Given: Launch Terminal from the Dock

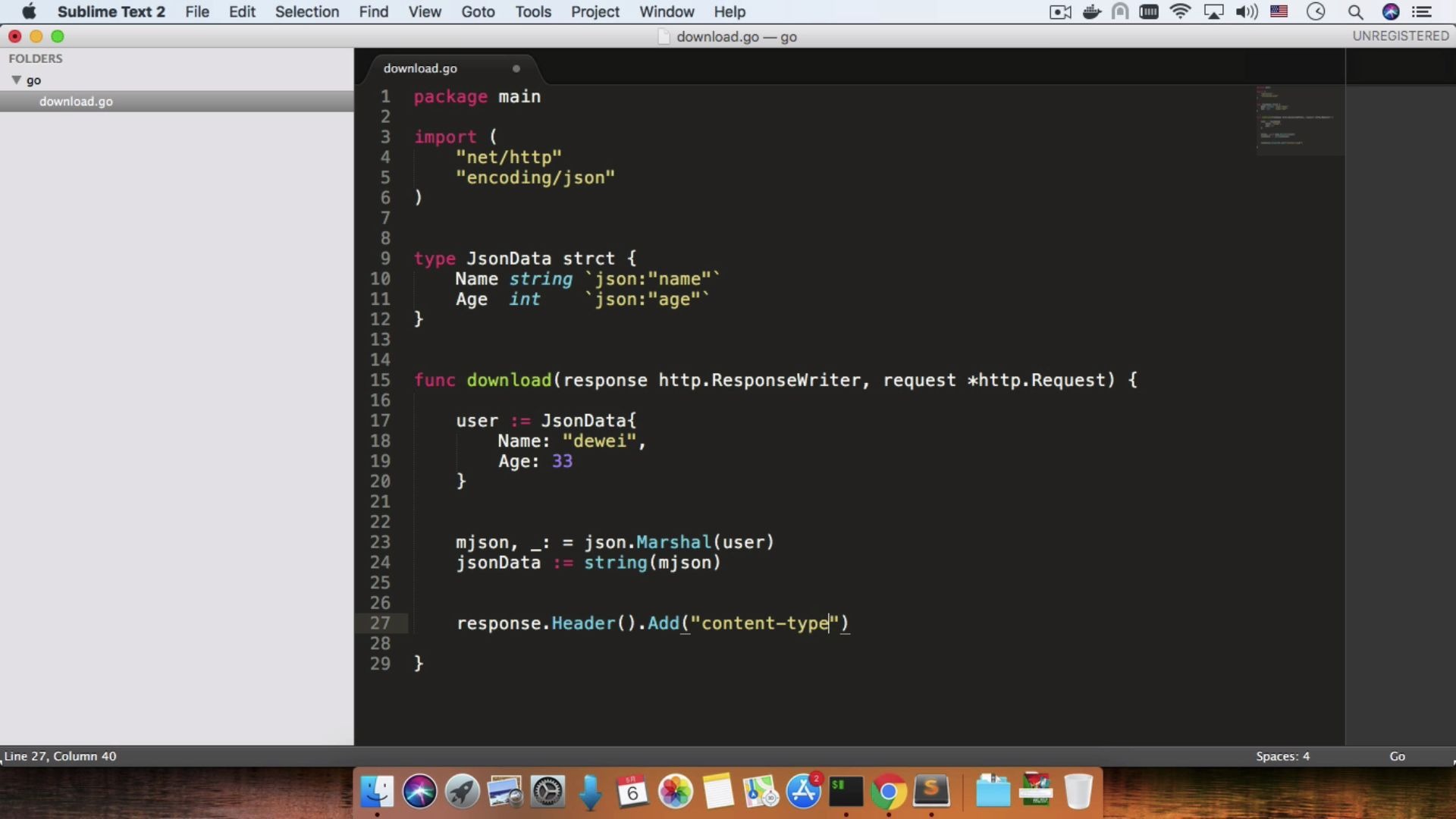Looking at the screenshot, I should [x=846, y=792].
